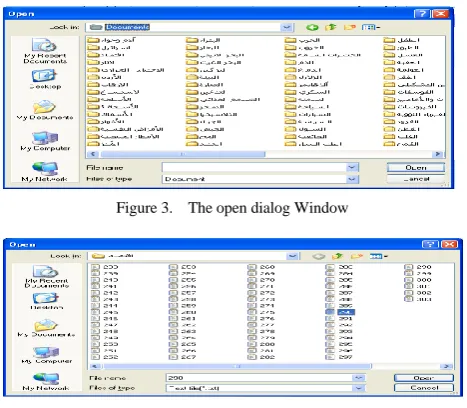The height and width of the screenshot is (408, 467).
Task: Select My Network in upper dialog places bar
Action: 45,172
